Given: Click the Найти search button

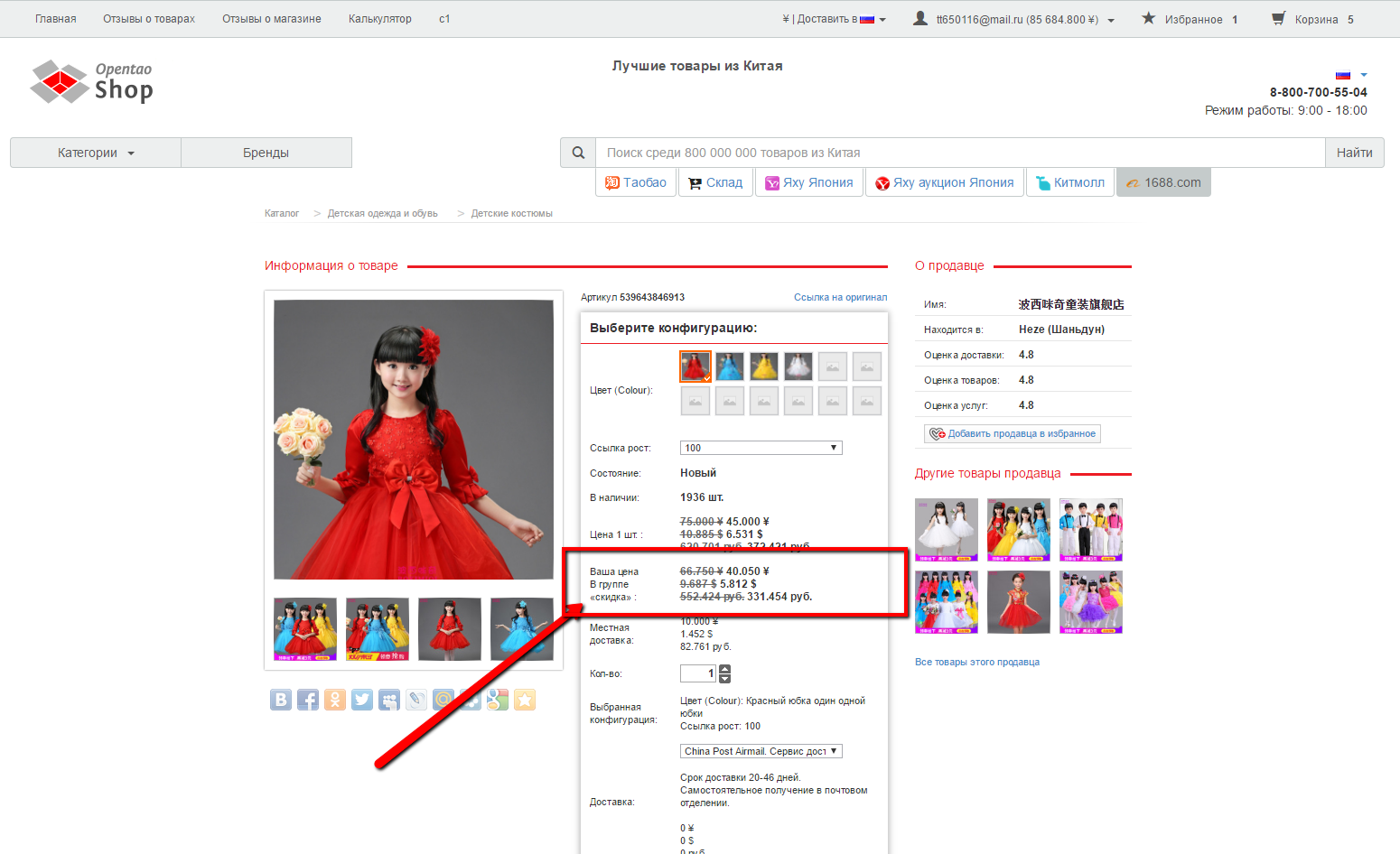Looking at the screenshot, I should click(1354, 153).
